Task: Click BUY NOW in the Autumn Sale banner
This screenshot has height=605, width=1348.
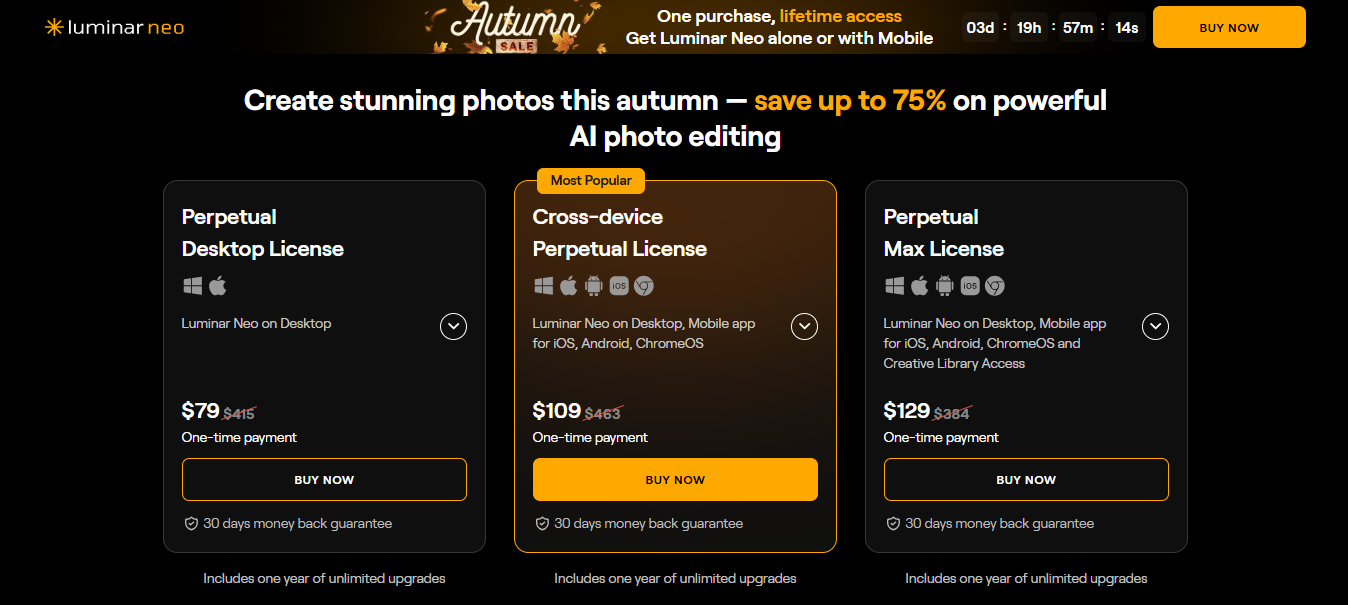Action: pos(1228,27)
